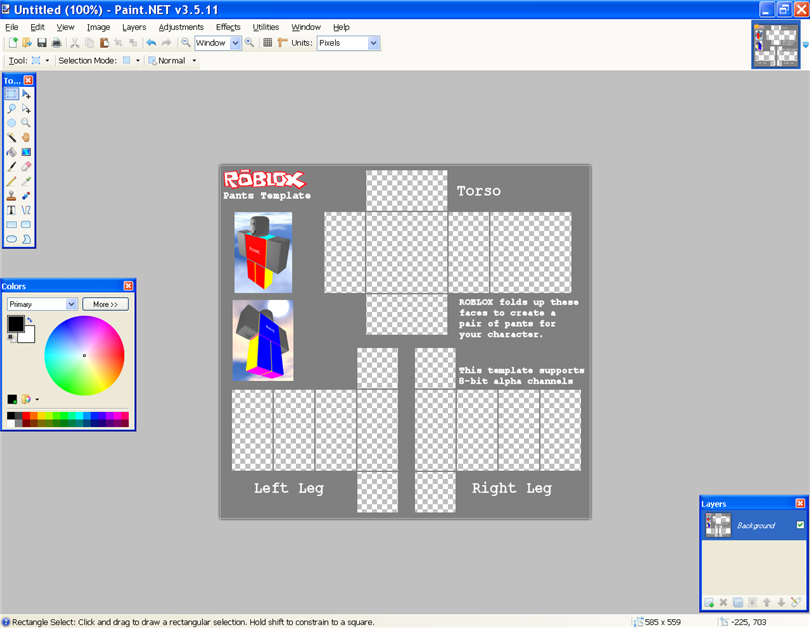The height and width of the screenshot is (628, 810).
Task: Open the Units Pixels dropdown
Action: pos(373,43)
